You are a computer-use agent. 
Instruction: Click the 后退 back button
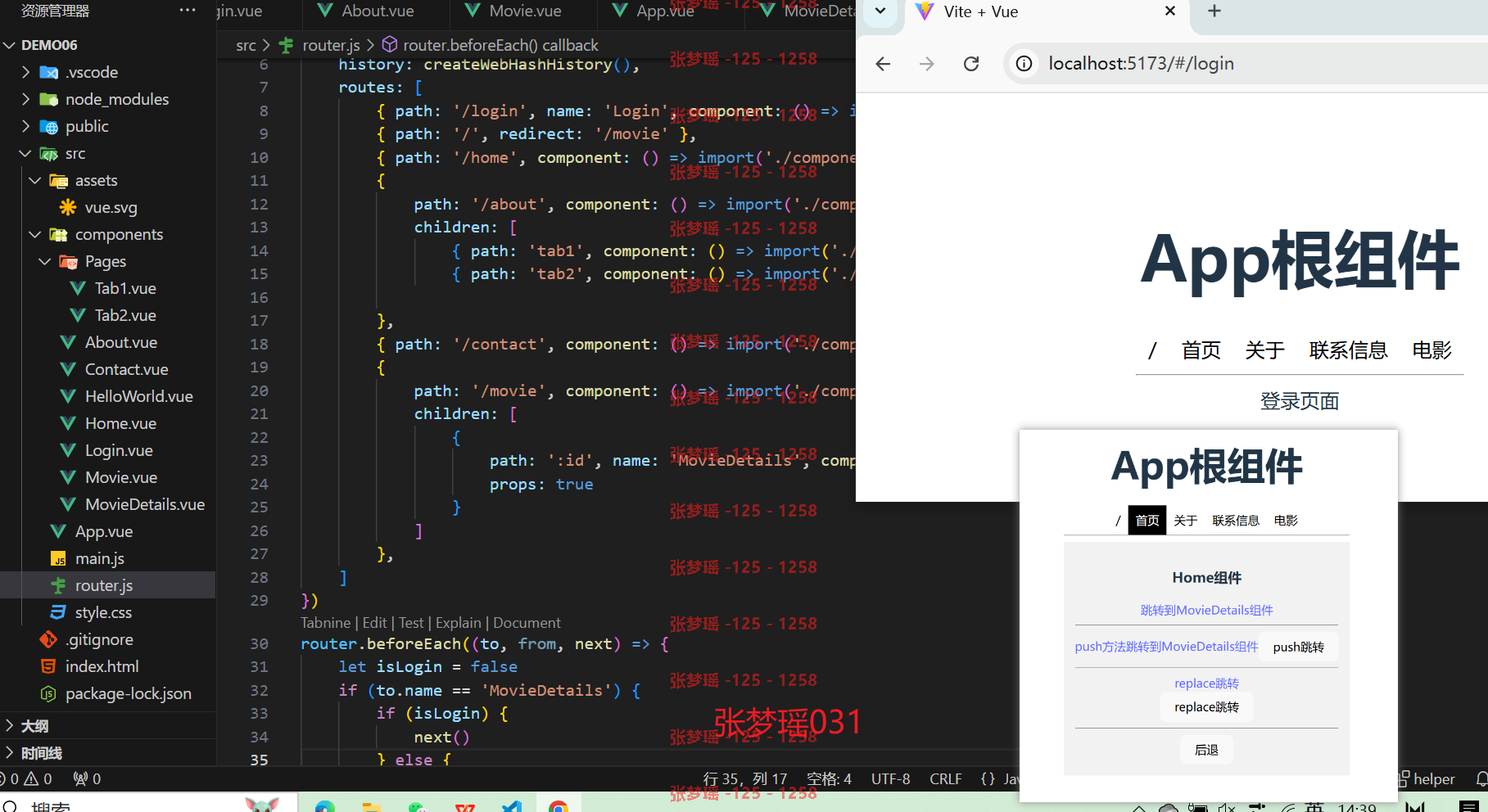[x=1206, y=750]
